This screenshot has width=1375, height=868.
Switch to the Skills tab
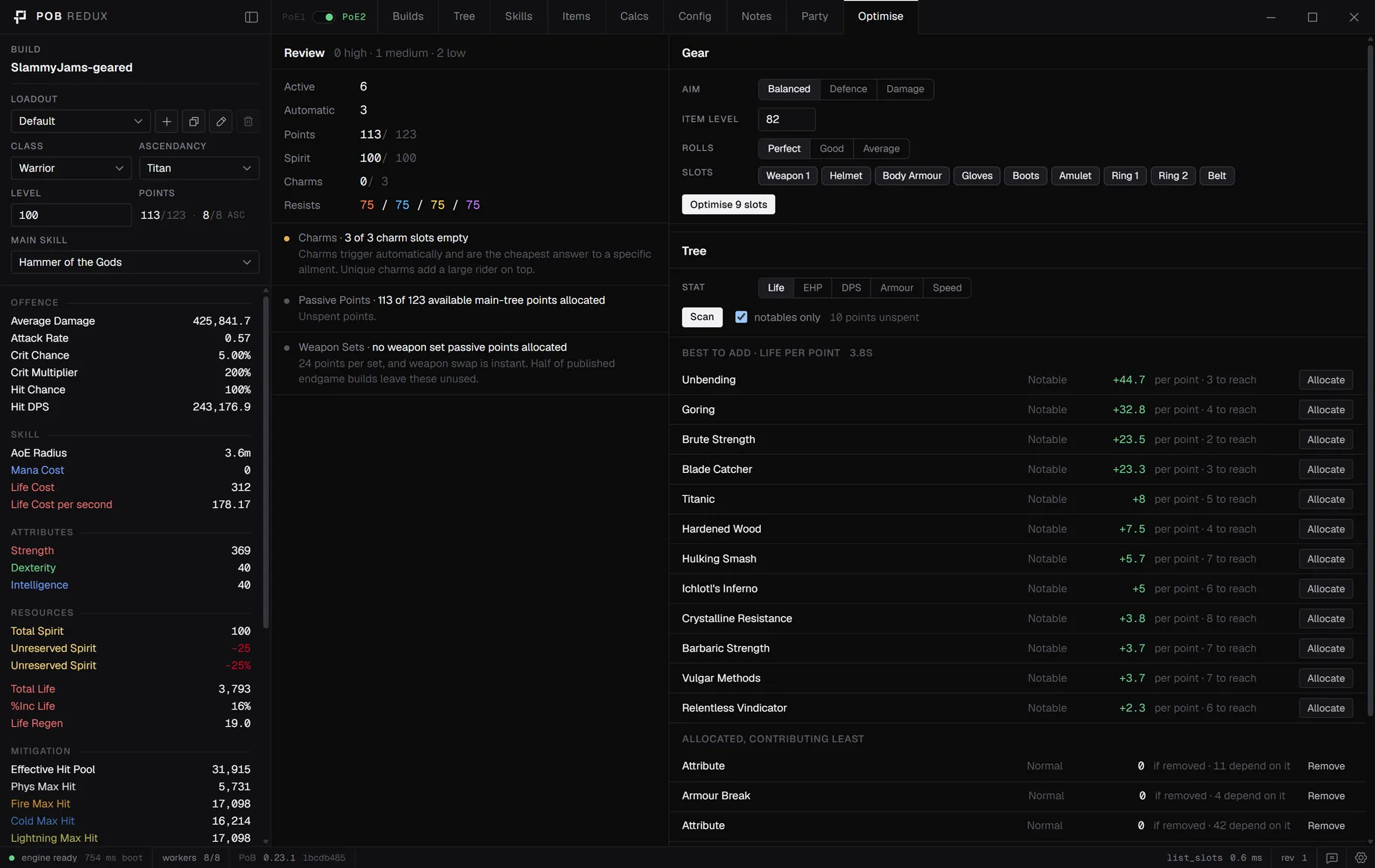click(519, 16)
